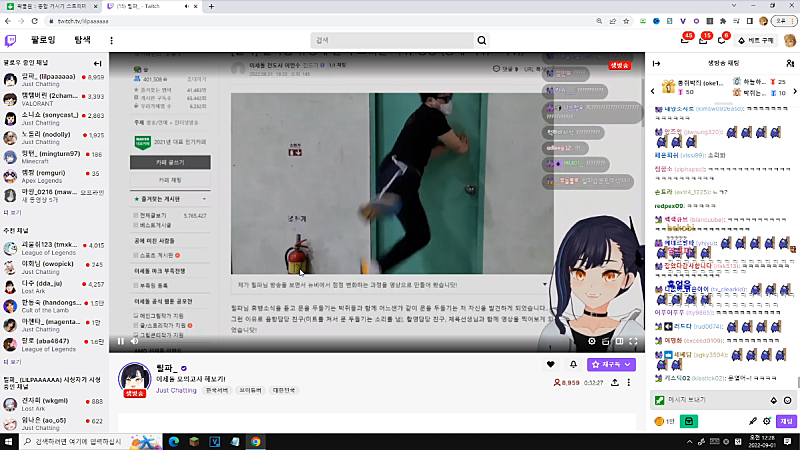Open the Twitch home logo

coord(10,40)
